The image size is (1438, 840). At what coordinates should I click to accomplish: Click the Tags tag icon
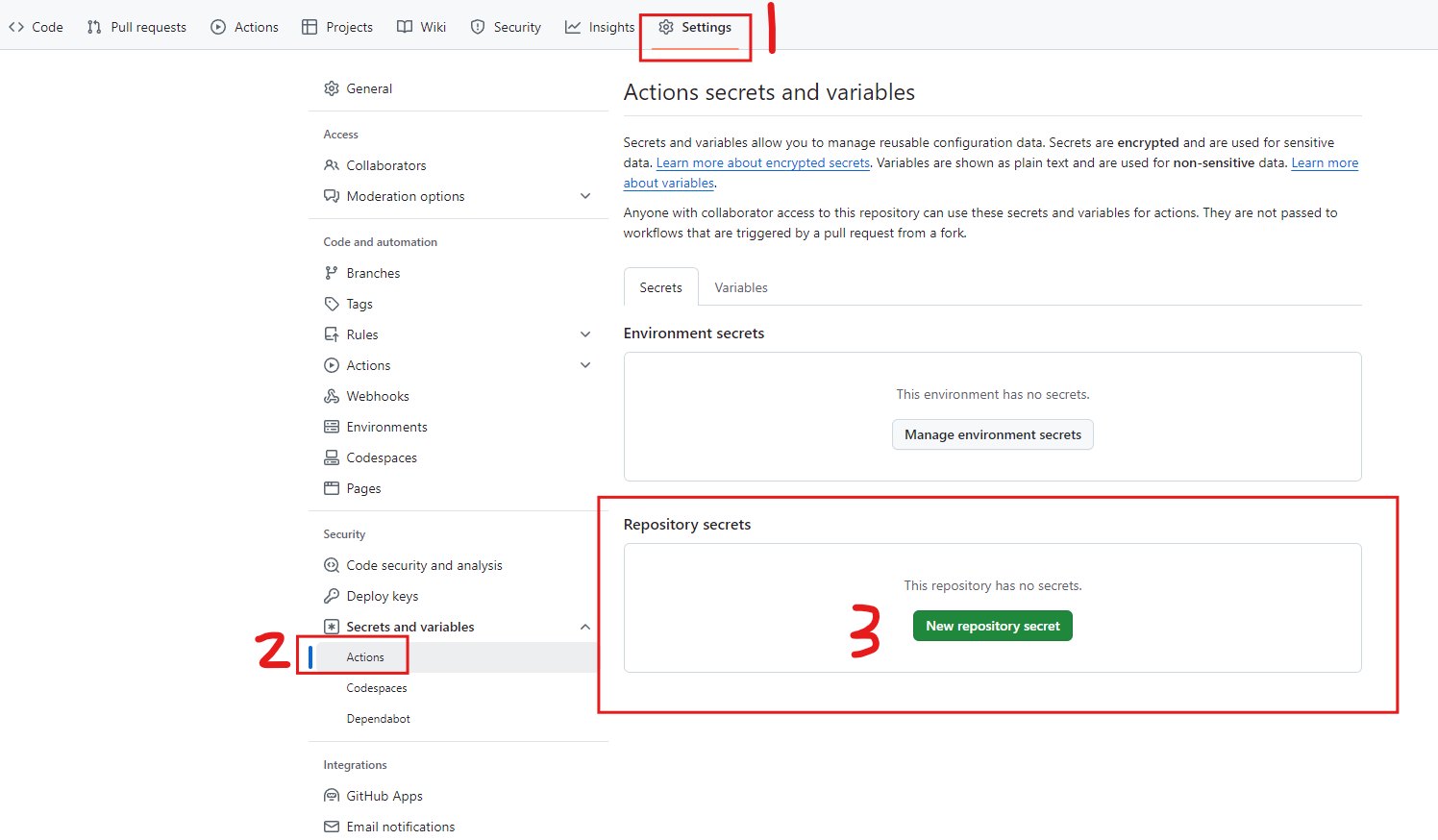tap(332, 304)
